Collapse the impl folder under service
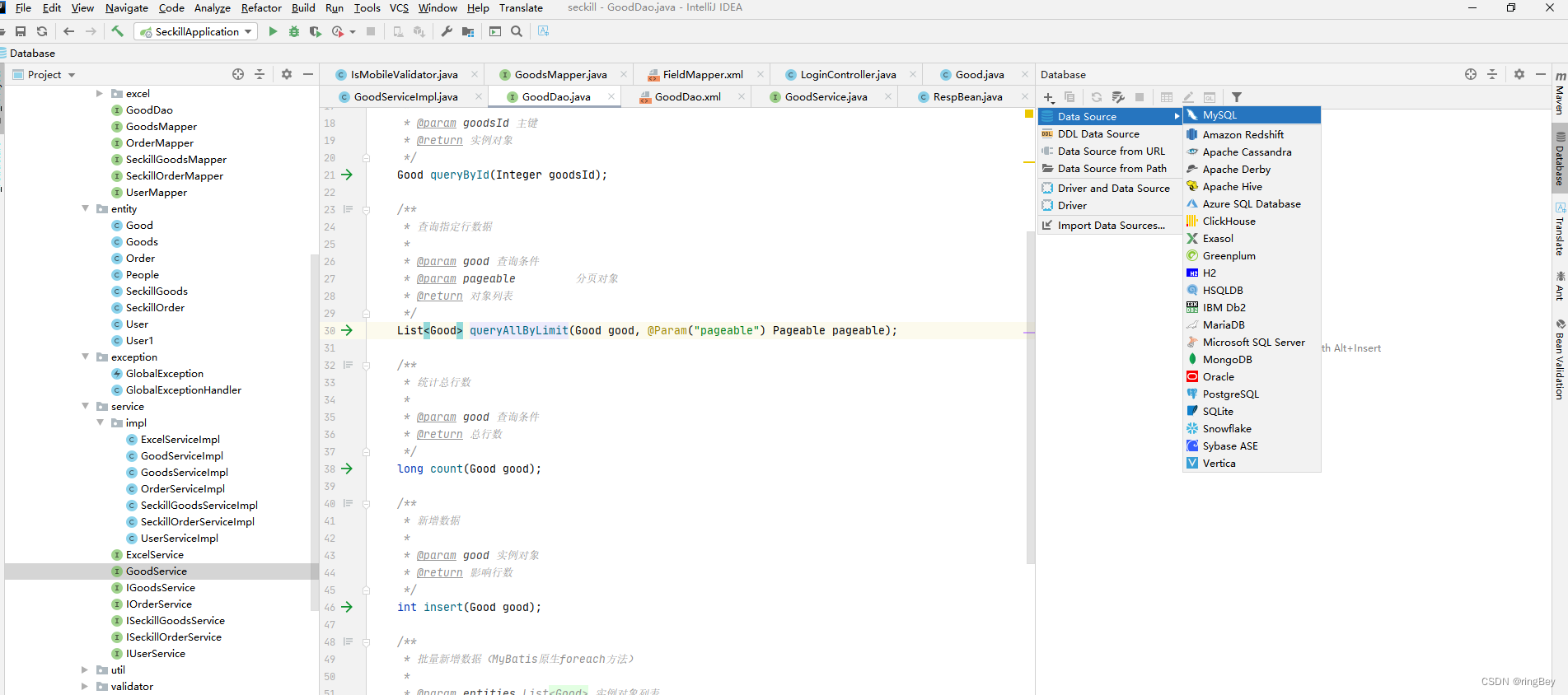 pos(101,422)
